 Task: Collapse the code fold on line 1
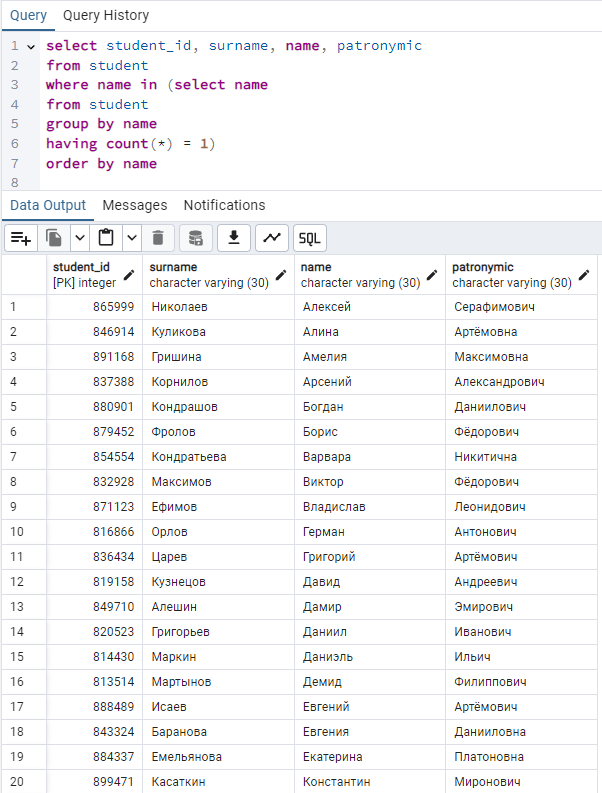coord(31,47)
